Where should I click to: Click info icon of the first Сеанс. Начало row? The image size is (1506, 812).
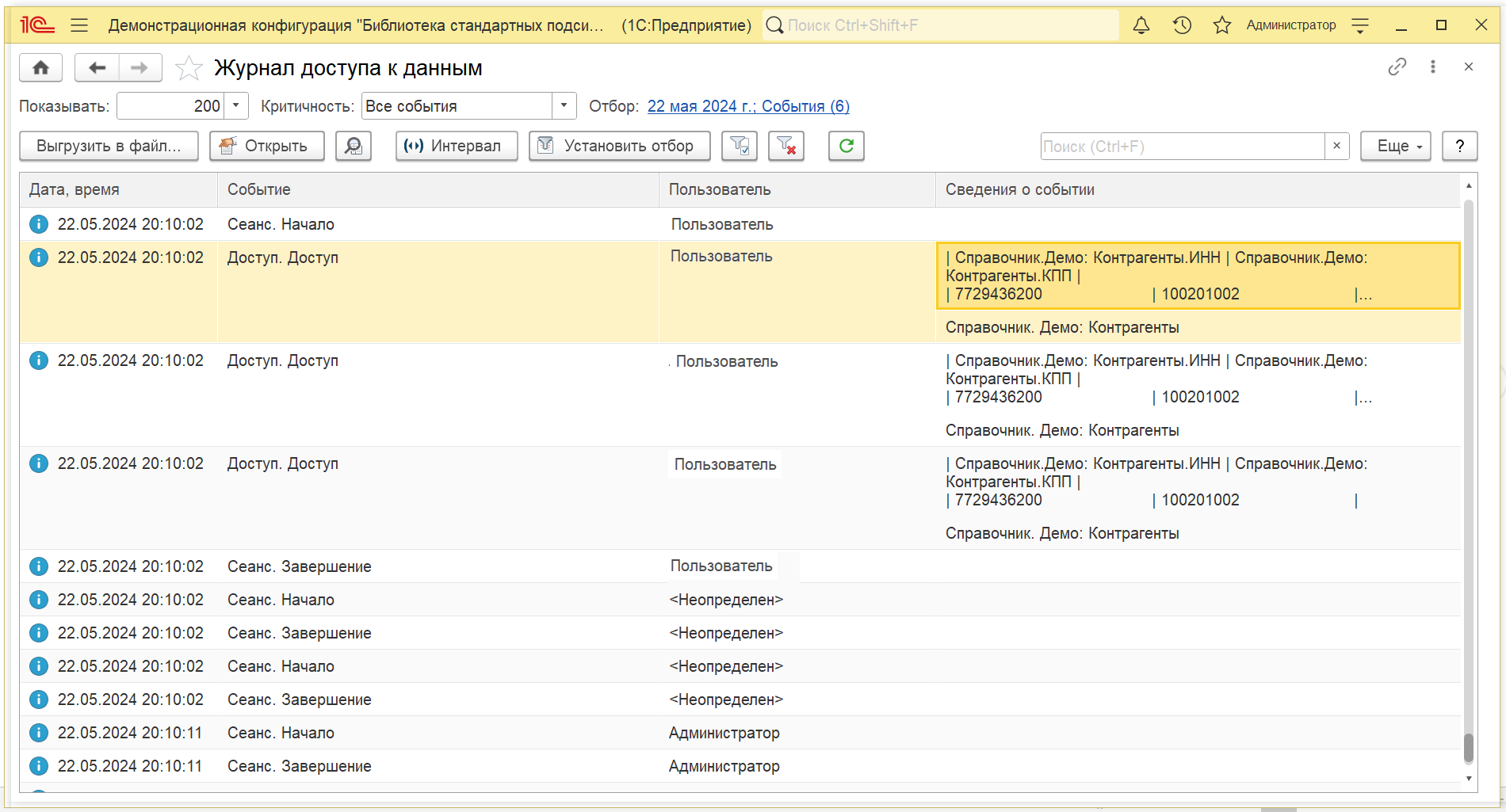click(39, 224)
